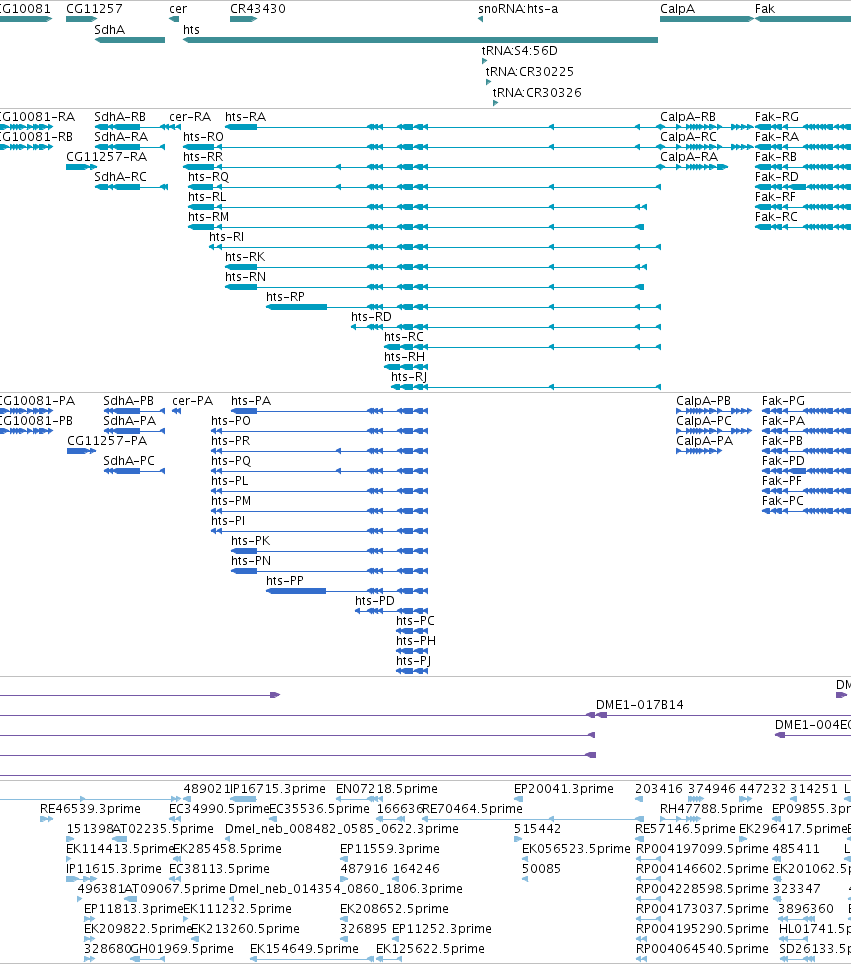The width and height of the screenshot is (851, 964).
Task: Select the EK125622.5prime label
Action: 430,949
